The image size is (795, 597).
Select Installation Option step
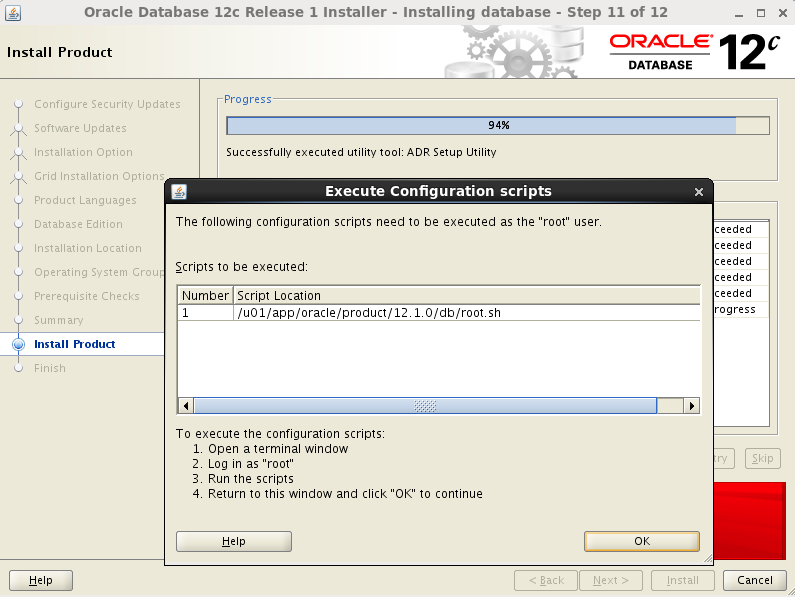83,152
